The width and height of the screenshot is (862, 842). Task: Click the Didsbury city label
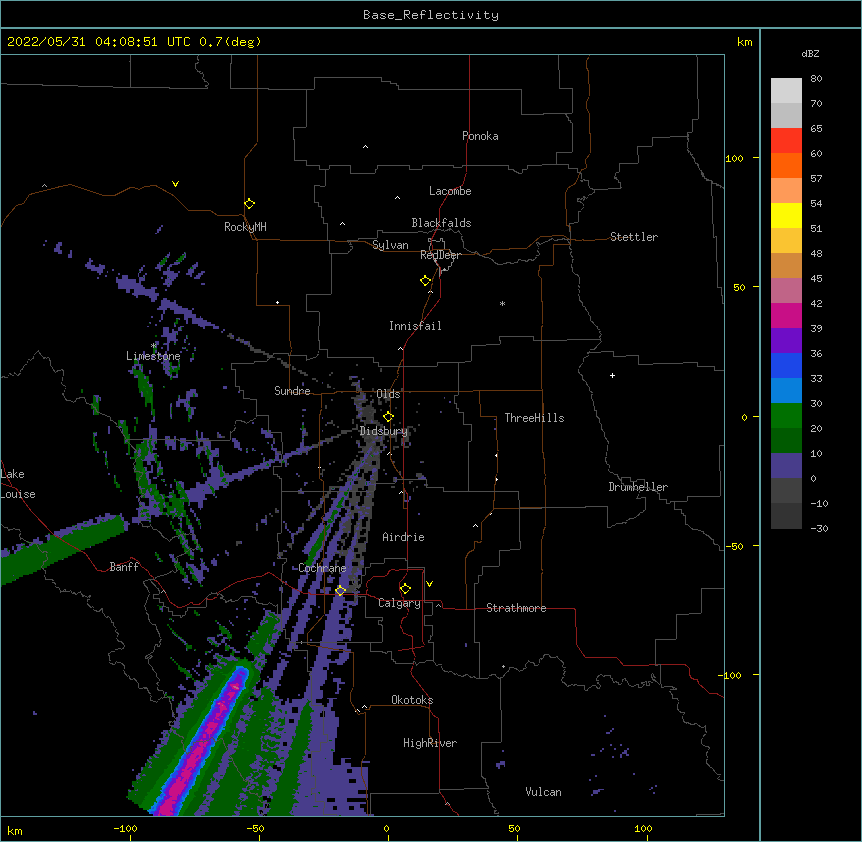coord(384,431)
